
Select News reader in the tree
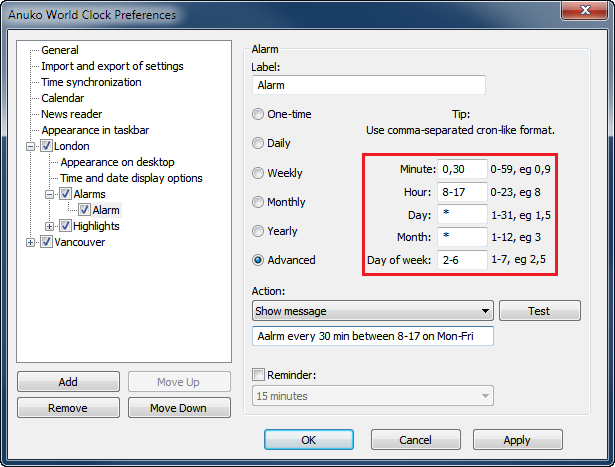(x=70, y=114)
